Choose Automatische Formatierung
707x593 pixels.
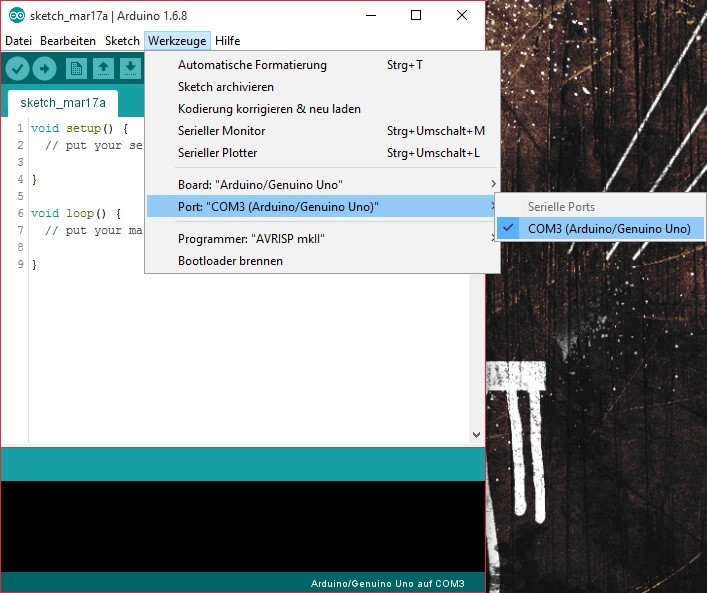323,65
